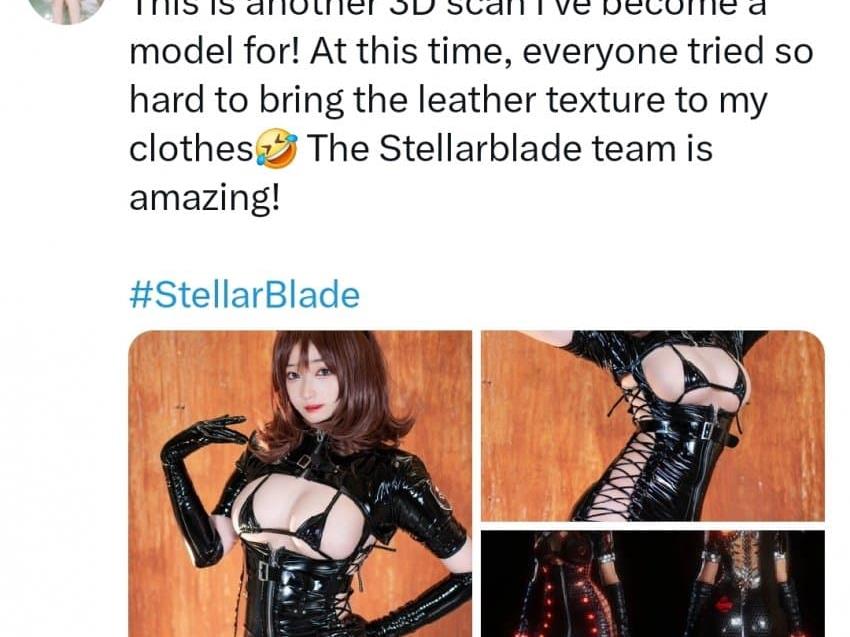Click left game character in render image

click(x=569, y=585)
